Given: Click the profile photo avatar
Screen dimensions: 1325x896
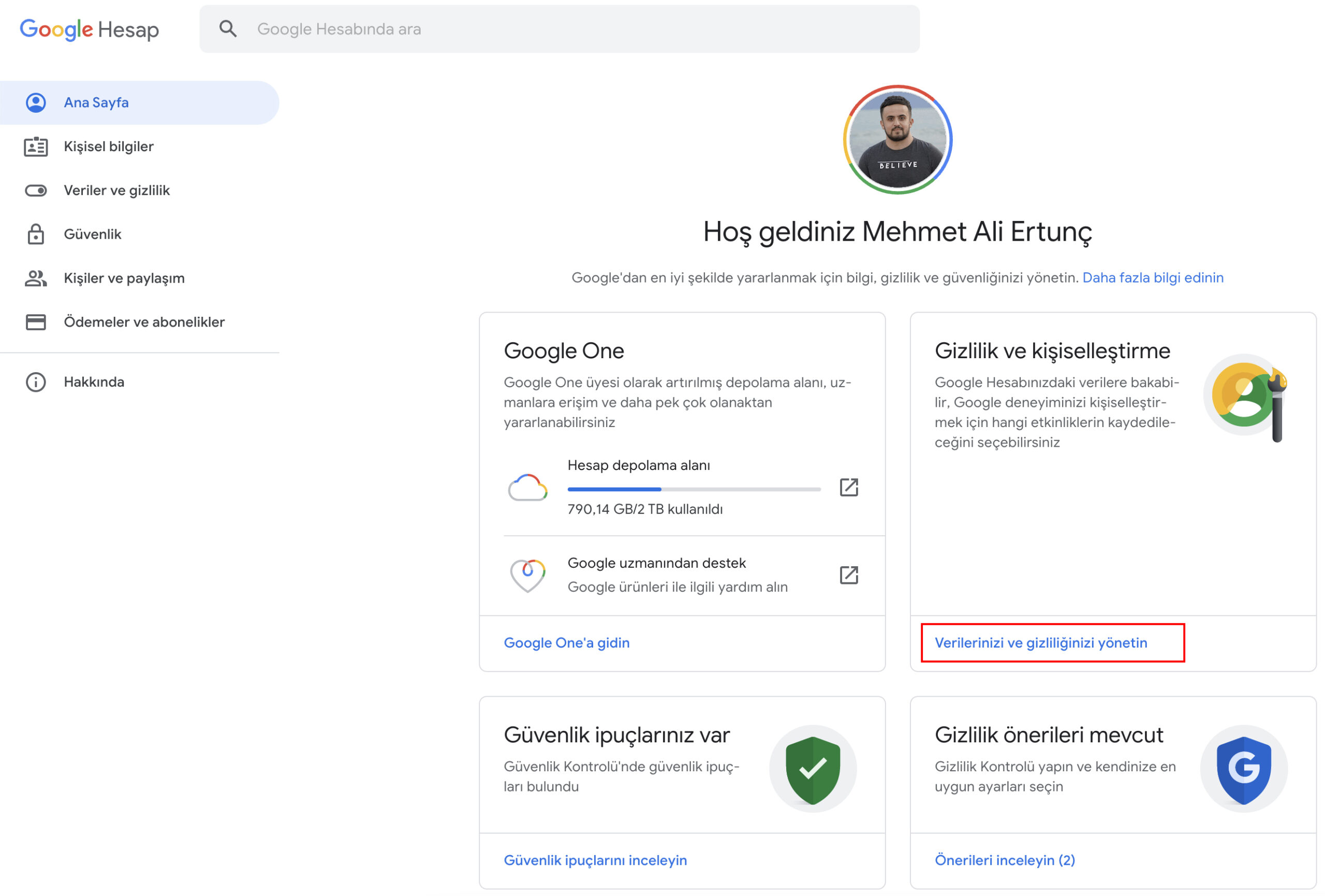Looking at the screenshot, I should 897,140.
